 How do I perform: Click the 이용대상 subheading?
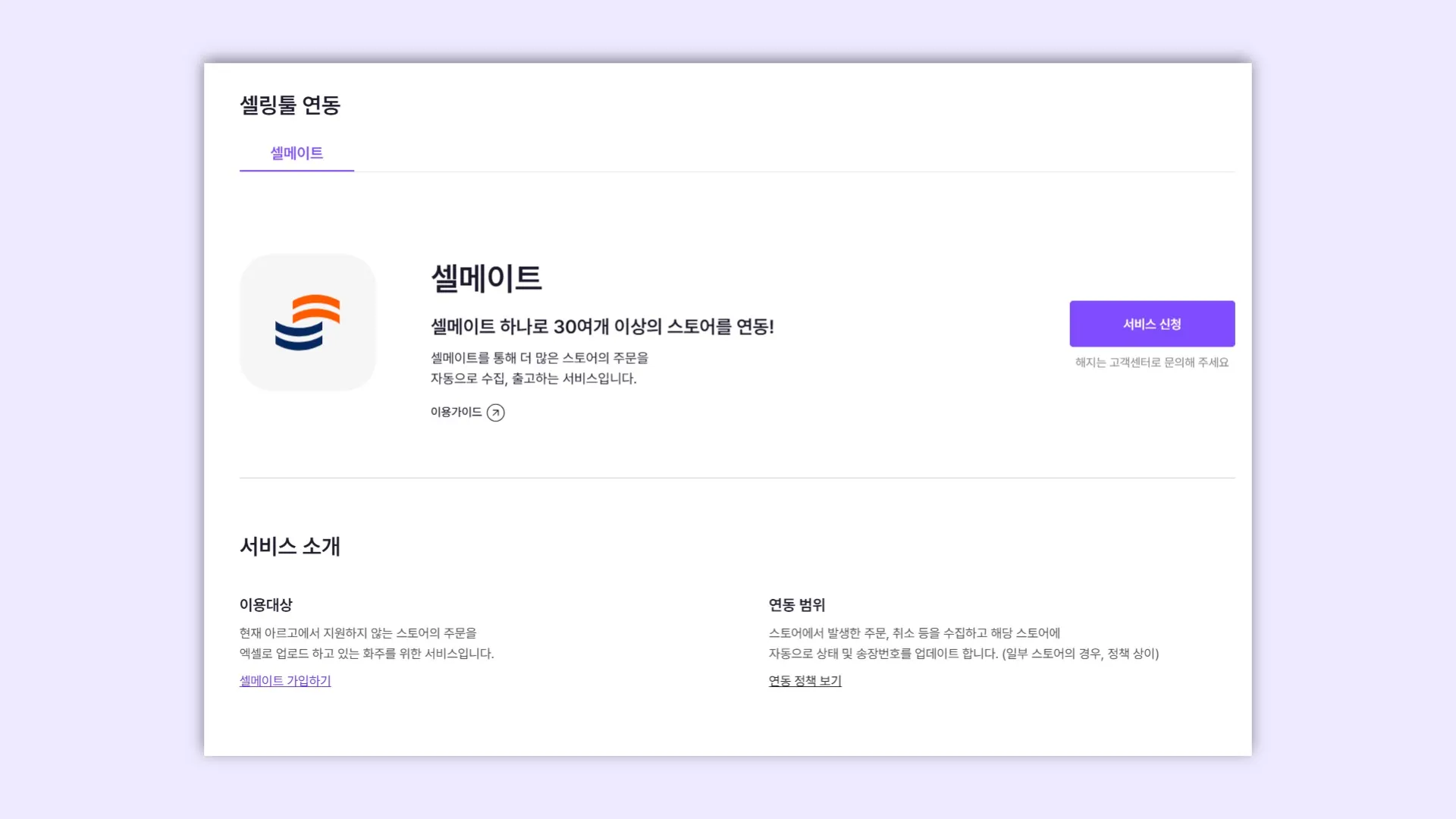click(265, 605)
